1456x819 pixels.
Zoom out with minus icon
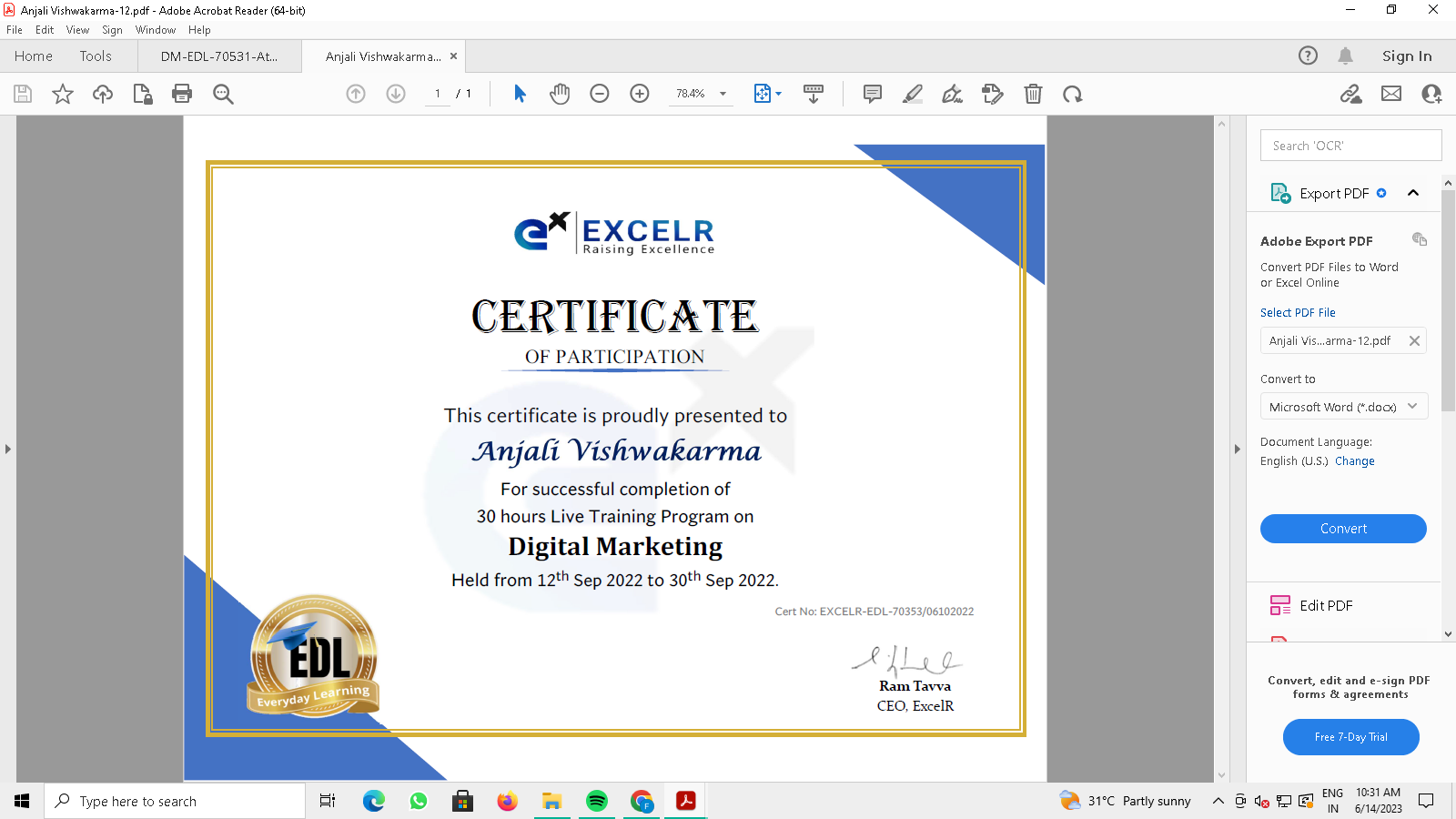(x=600, y=94)
